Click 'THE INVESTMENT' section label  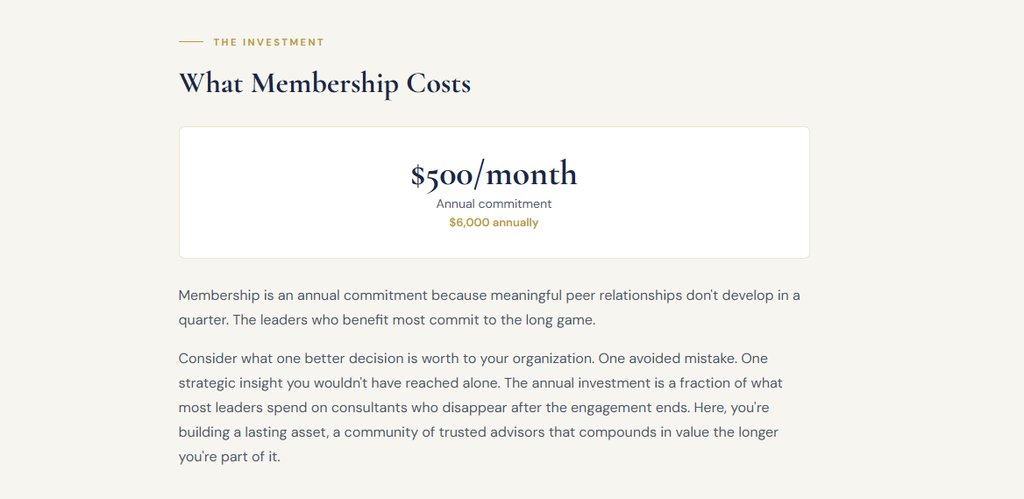tap(268, 42)
